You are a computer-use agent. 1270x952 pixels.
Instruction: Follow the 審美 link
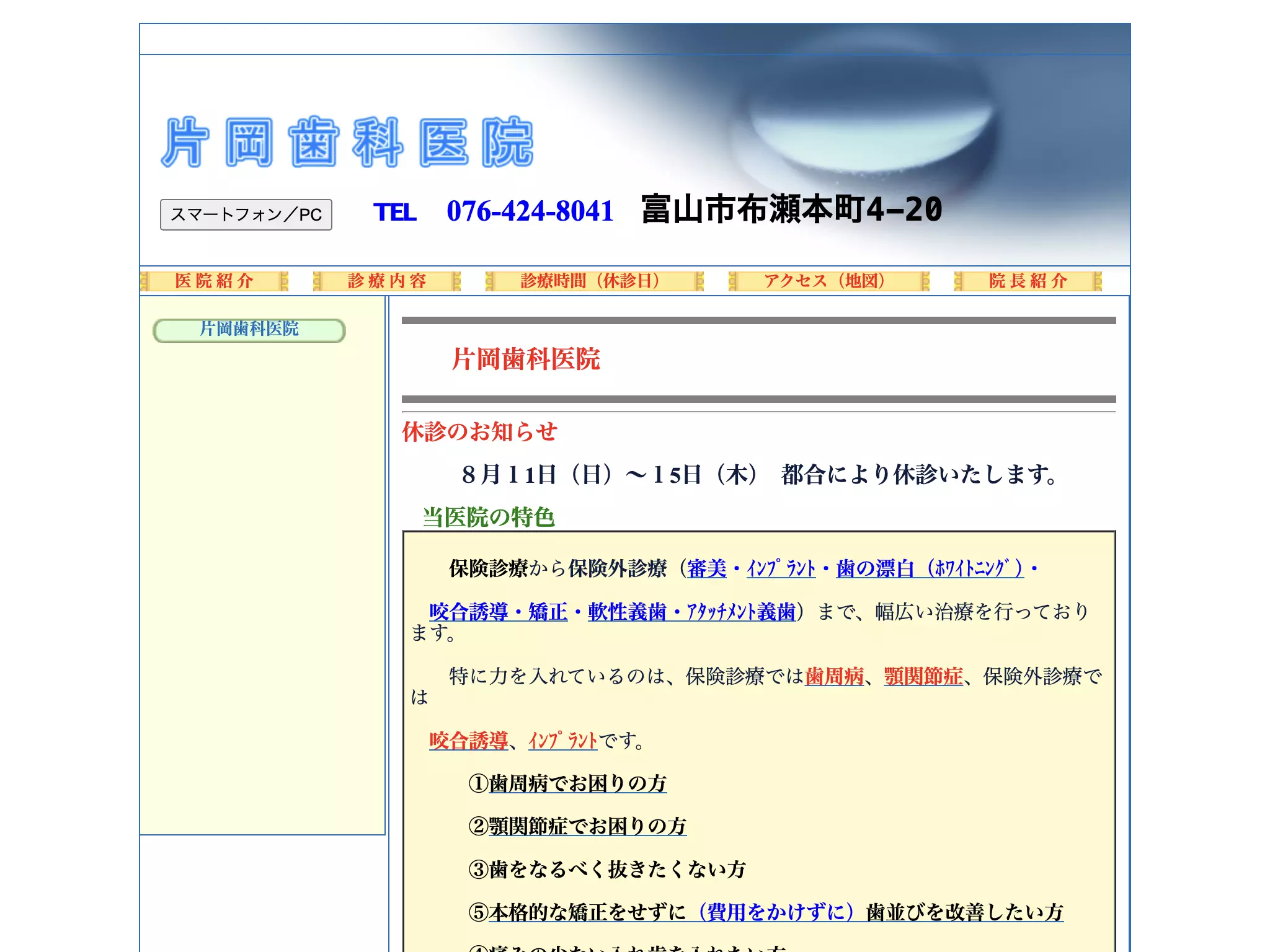click(706, 568)
